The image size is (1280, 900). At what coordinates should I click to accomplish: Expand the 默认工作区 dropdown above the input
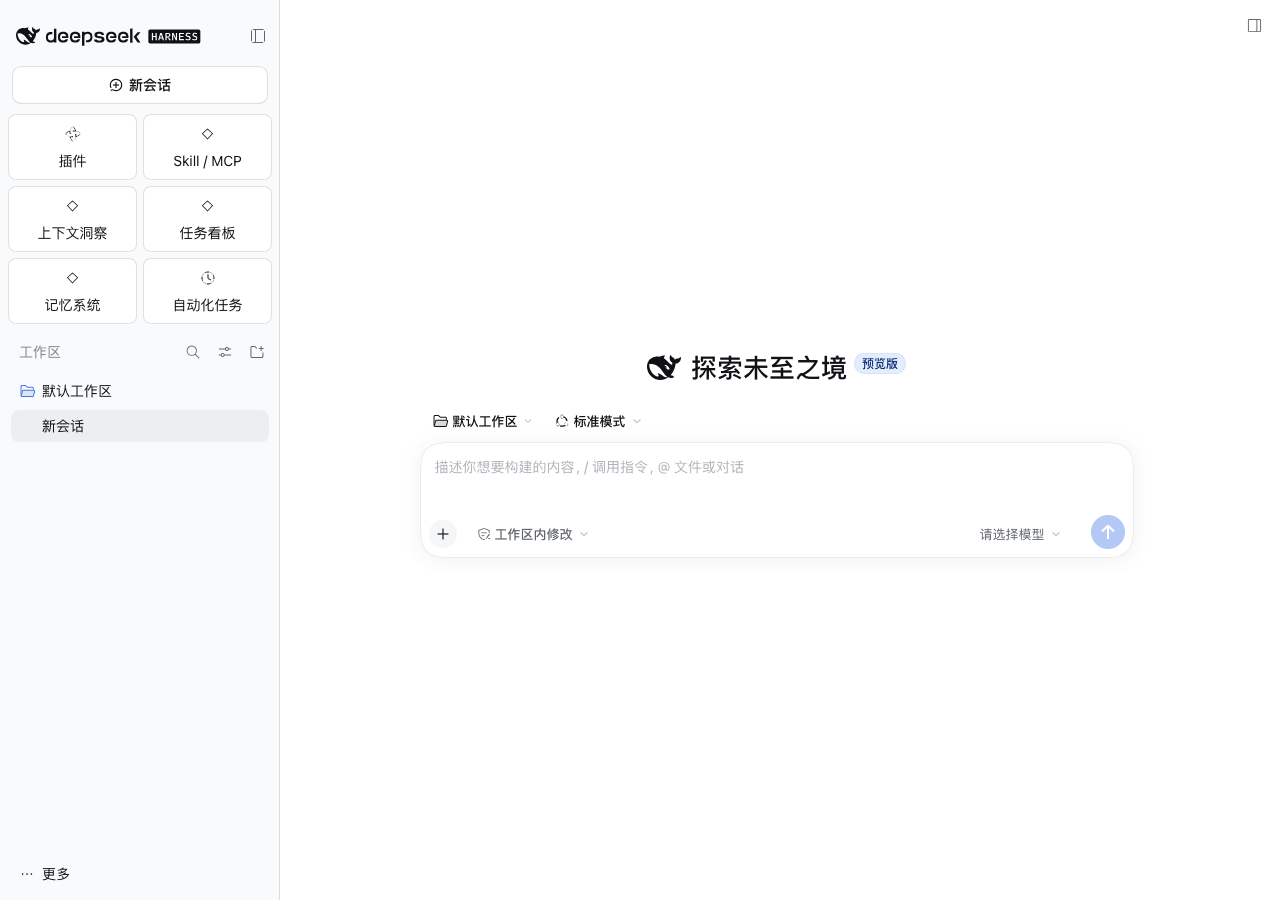(483, 422)
